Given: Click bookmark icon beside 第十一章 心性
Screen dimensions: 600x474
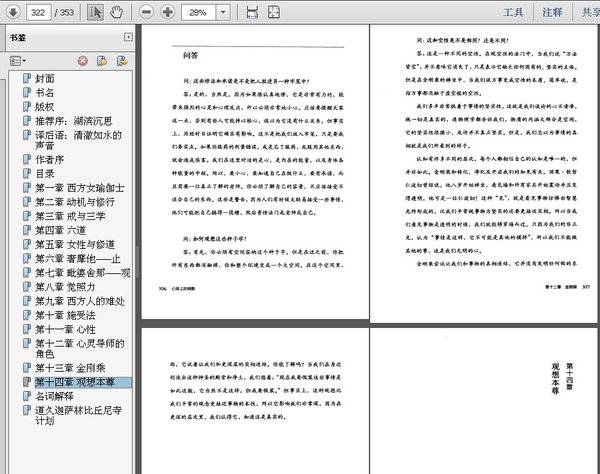Looking at the screenshot, I should pyautogui.click(x=27, y=329).
